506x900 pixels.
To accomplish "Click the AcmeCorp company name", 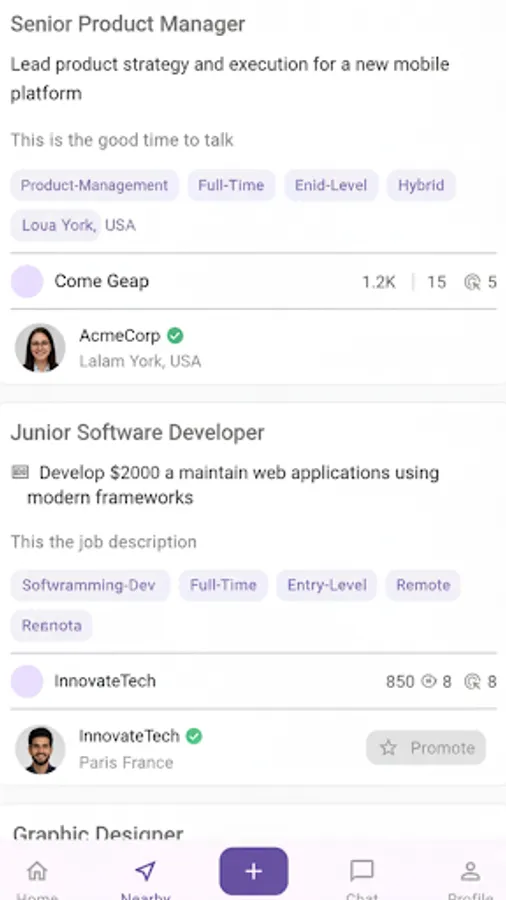I will click(x=119, y=336).
